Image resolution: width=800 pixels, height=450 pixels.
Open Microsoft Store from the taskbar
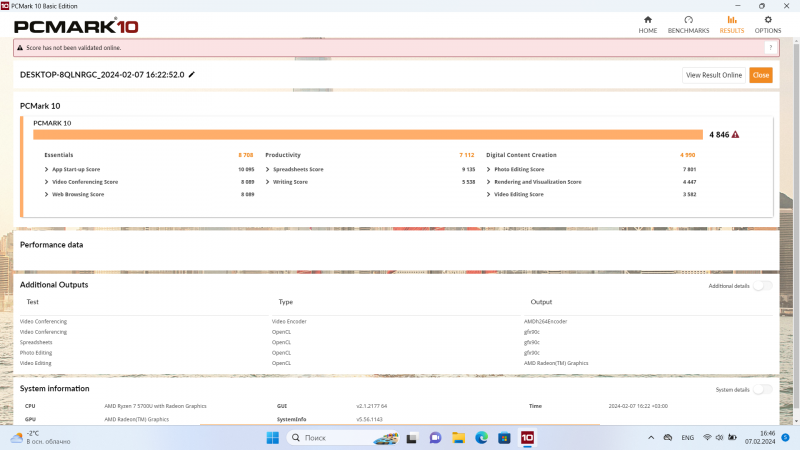pyautogui.click(x=504, y=438)
